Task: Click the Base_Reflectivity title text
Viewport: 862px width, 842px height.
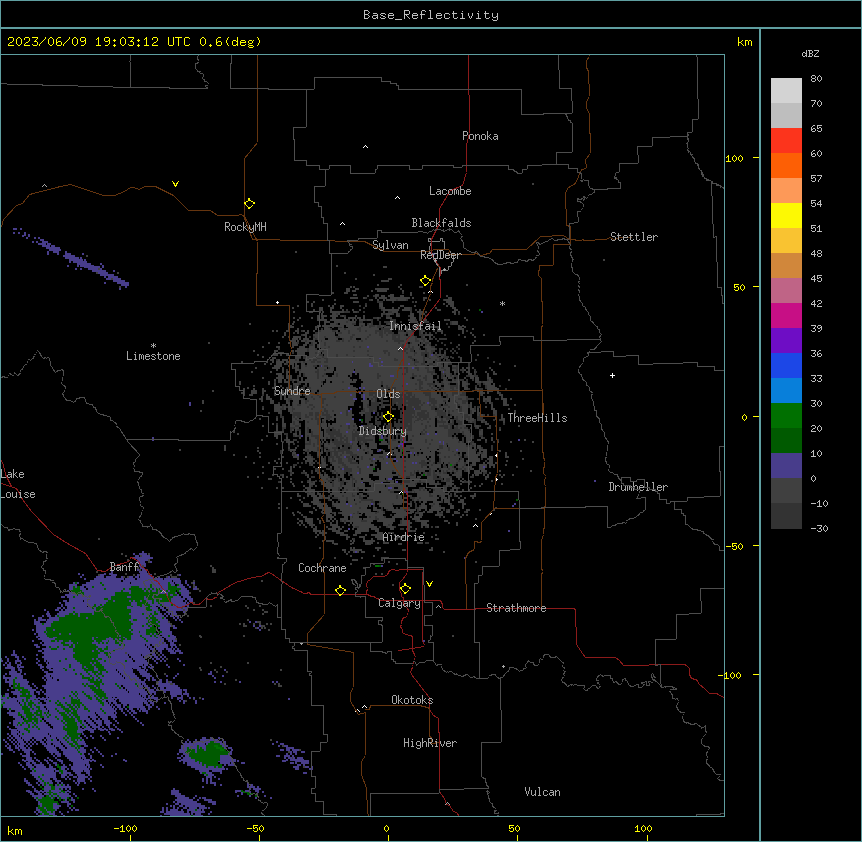Action: click(x=430, y=15)
